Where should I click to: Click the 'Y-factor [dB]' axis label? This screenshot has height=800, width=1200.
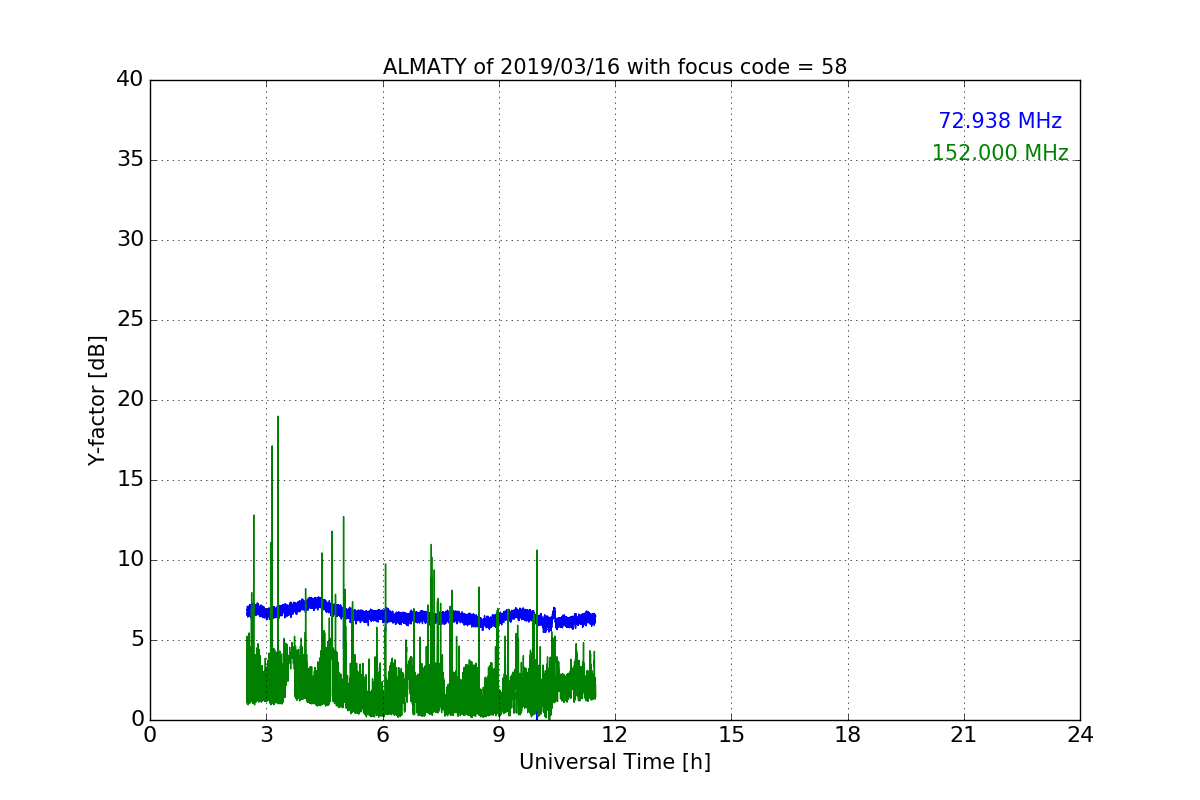97,400
